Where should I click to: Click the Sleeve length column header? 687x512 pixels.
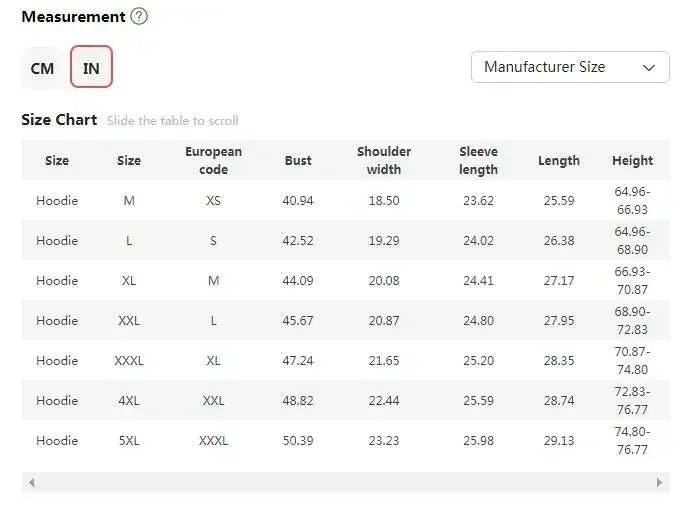click(478, 160)
